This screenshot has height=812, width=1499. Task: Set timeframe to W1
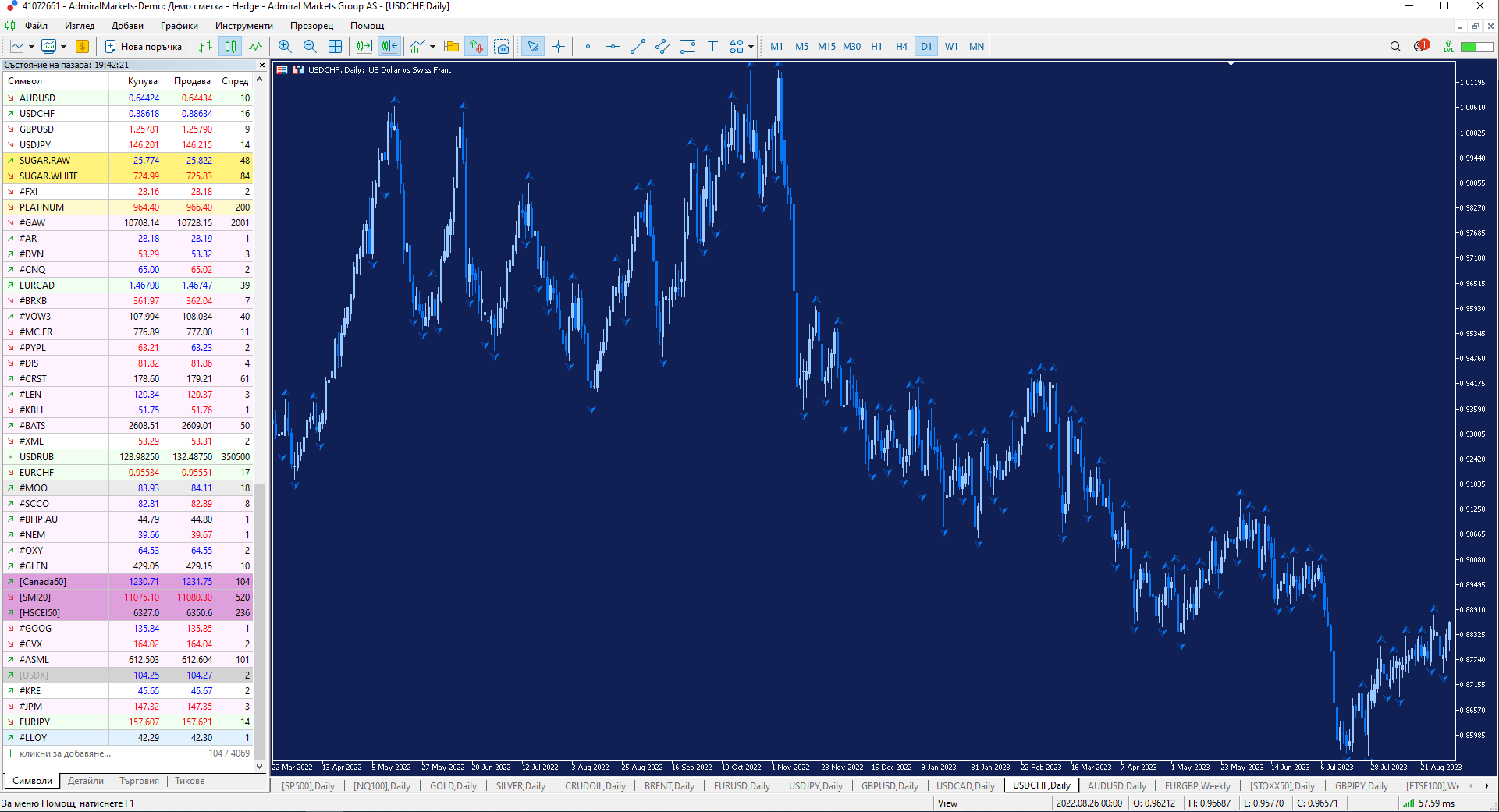951,47
